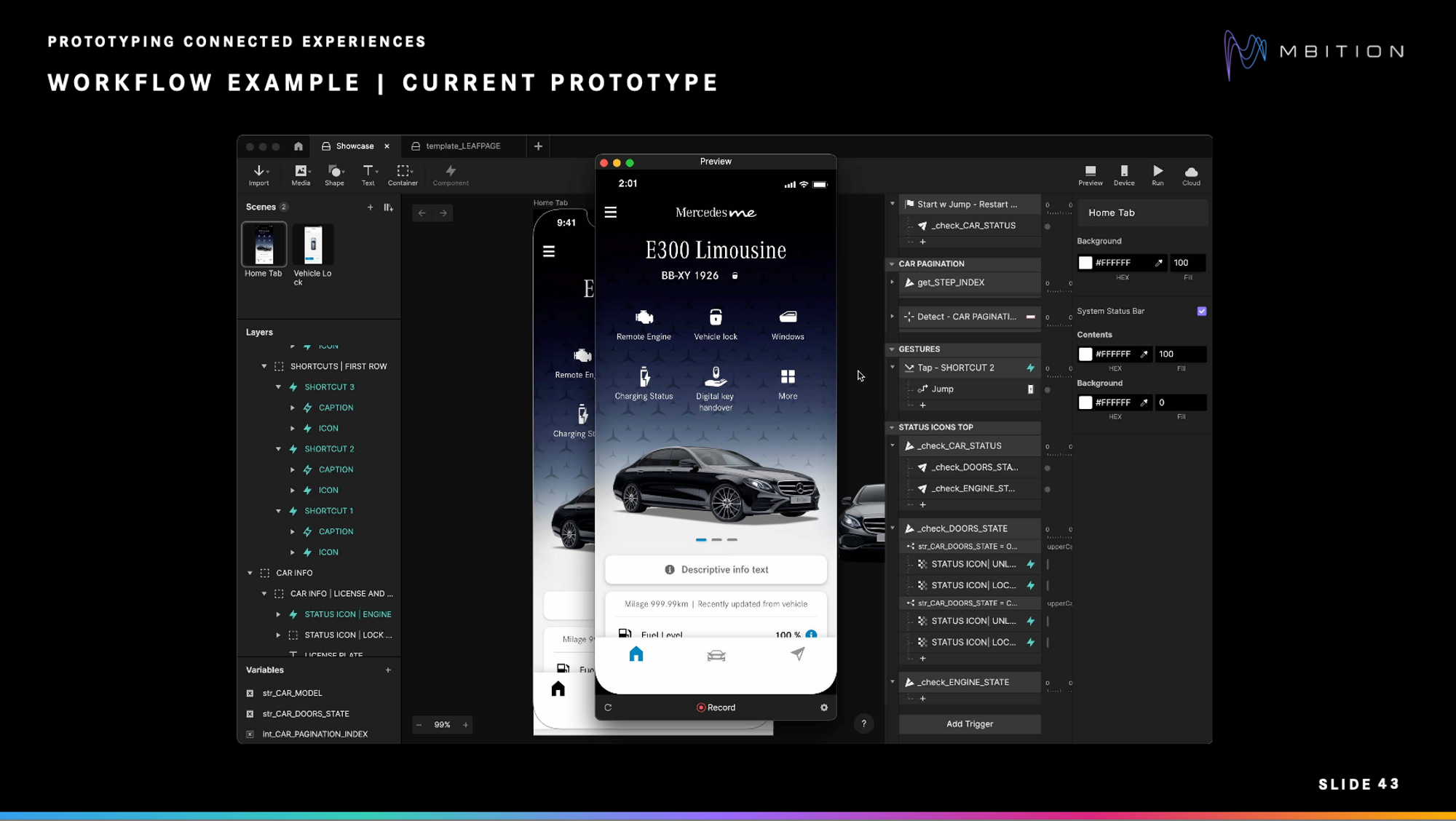Expand the STATUS ICONS TOP section
Screen dimensions: 1456x821
(890, 427)
